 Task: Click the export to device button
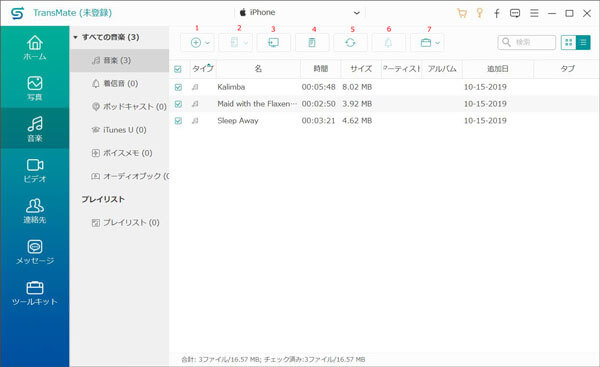234,42
